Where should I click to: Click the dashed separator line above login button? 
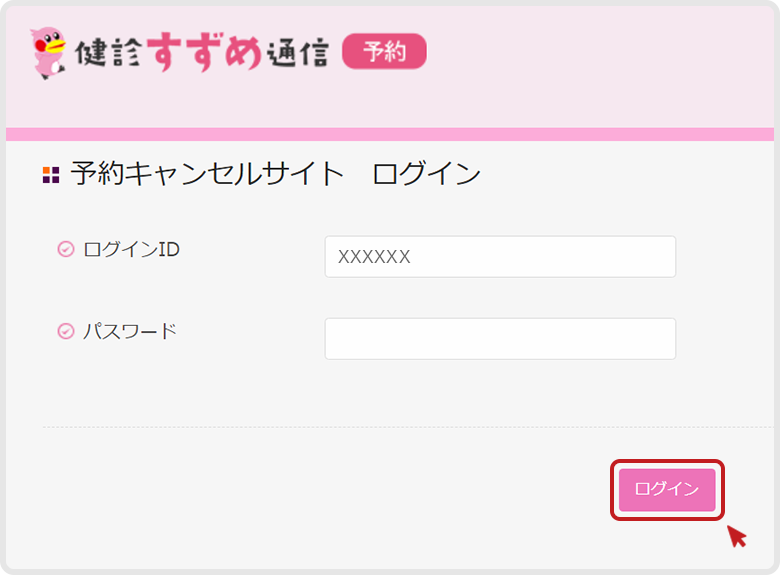click(400, 428)
